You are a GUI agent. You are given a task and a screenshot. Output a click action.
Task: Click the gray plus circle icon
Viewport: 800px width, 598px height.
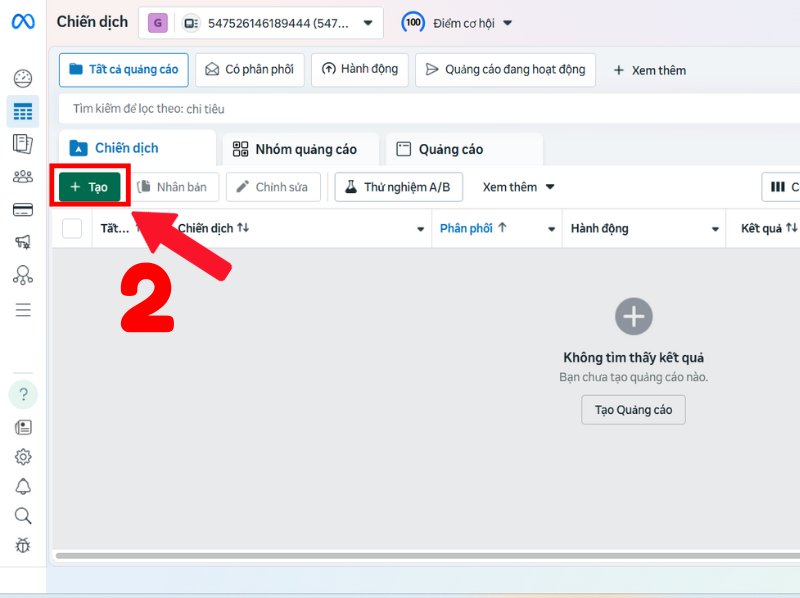tap(634, 316)
